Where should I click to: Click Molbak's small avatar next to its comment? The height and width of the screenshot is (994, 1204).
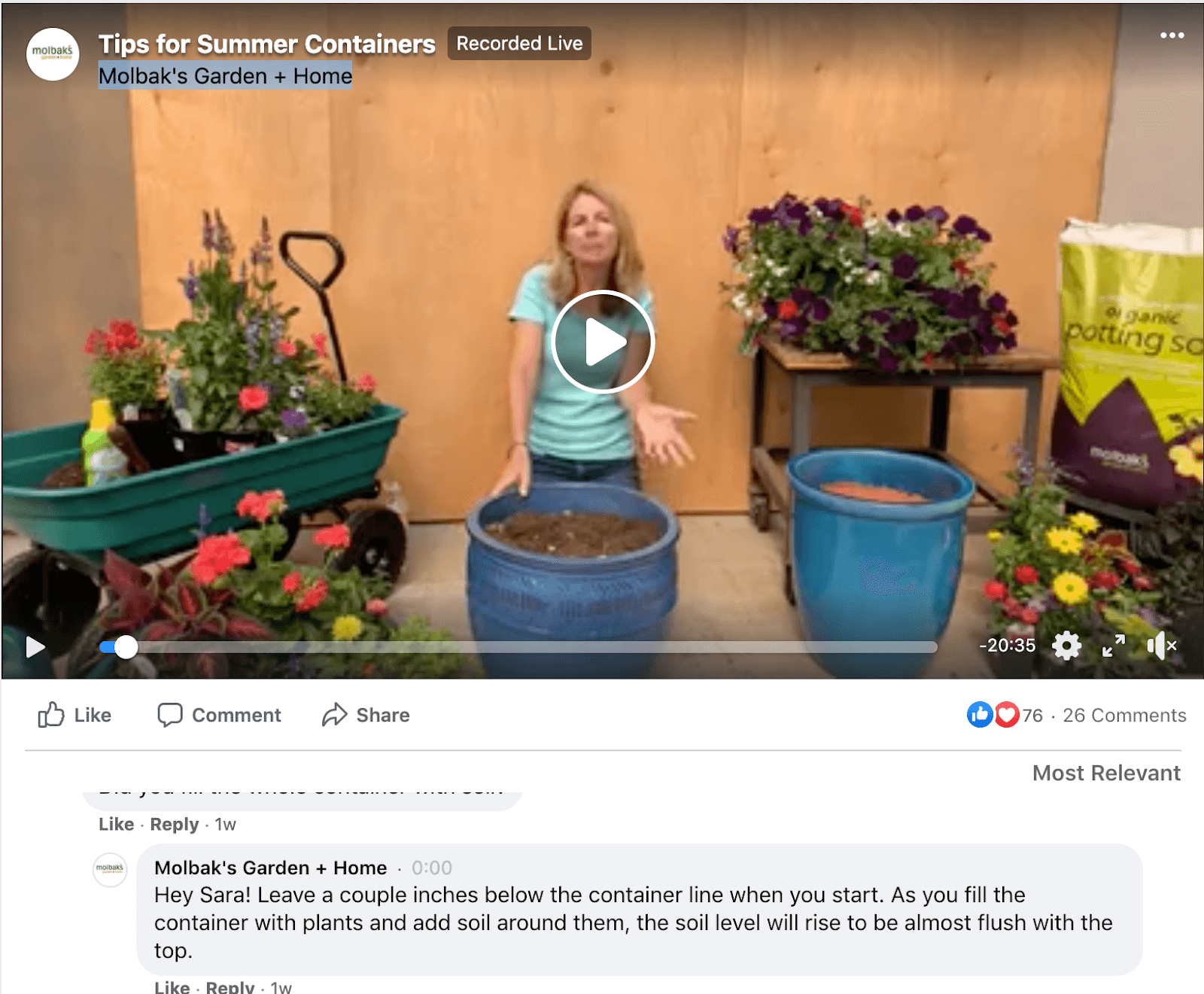(x=110, y=870)
